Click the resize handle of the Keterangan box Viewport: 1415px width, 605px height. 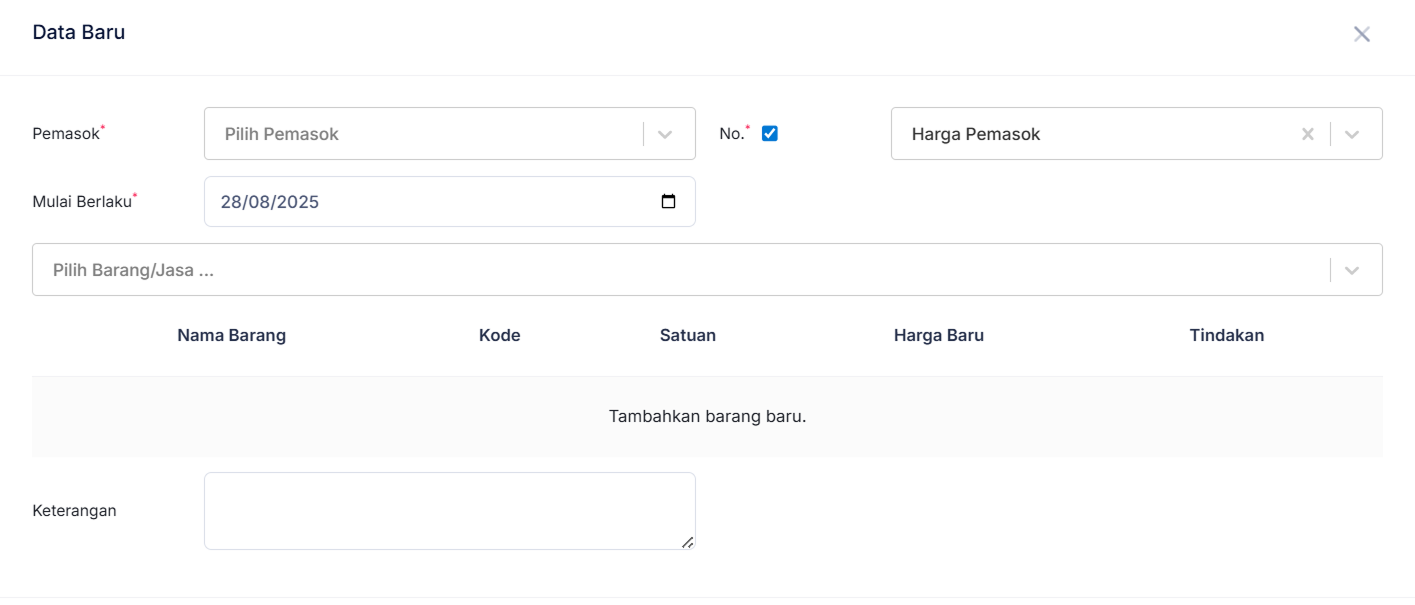pos(689,540)
